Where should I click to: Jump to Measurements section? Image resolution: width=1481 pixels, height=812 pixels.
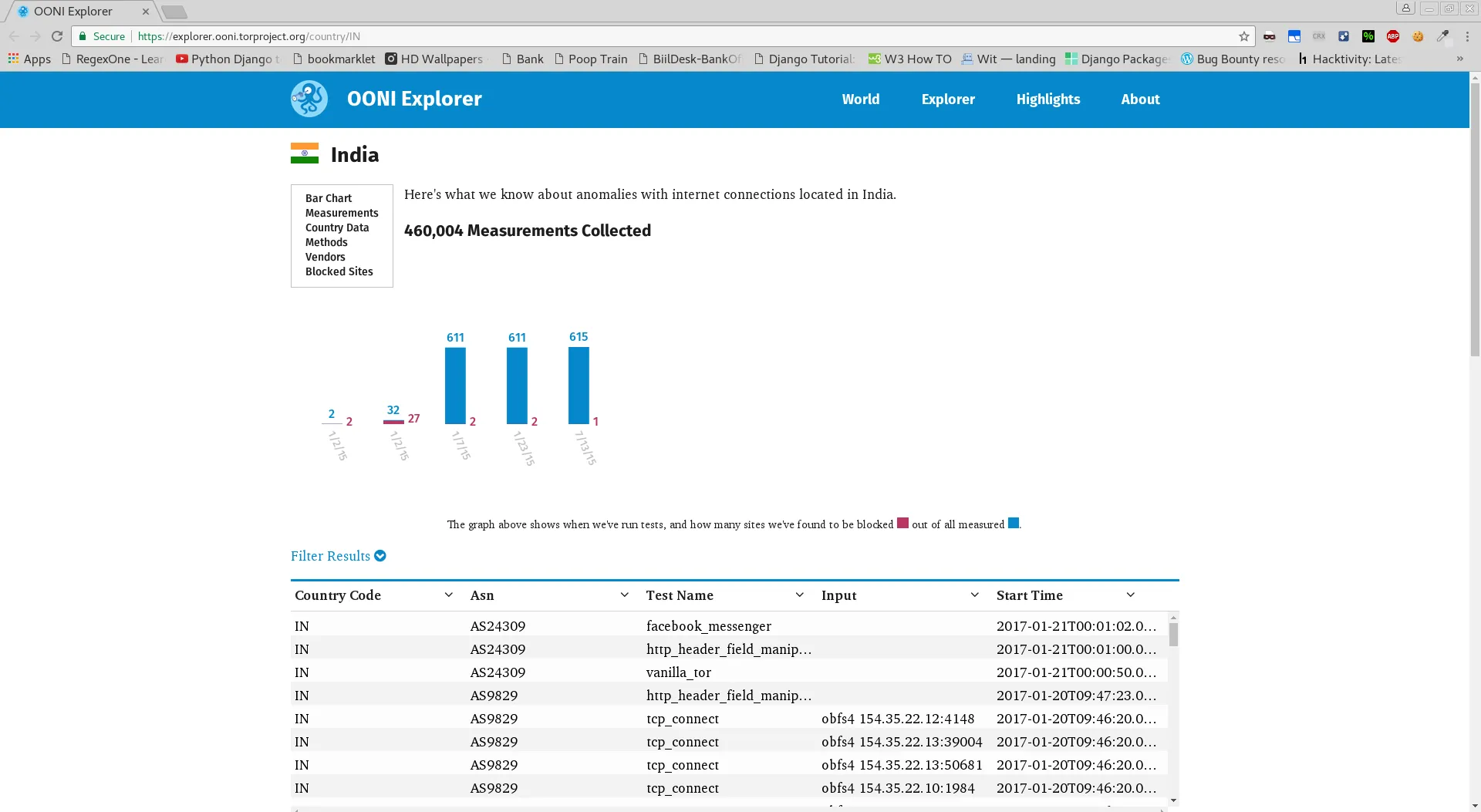coord(342,213)
